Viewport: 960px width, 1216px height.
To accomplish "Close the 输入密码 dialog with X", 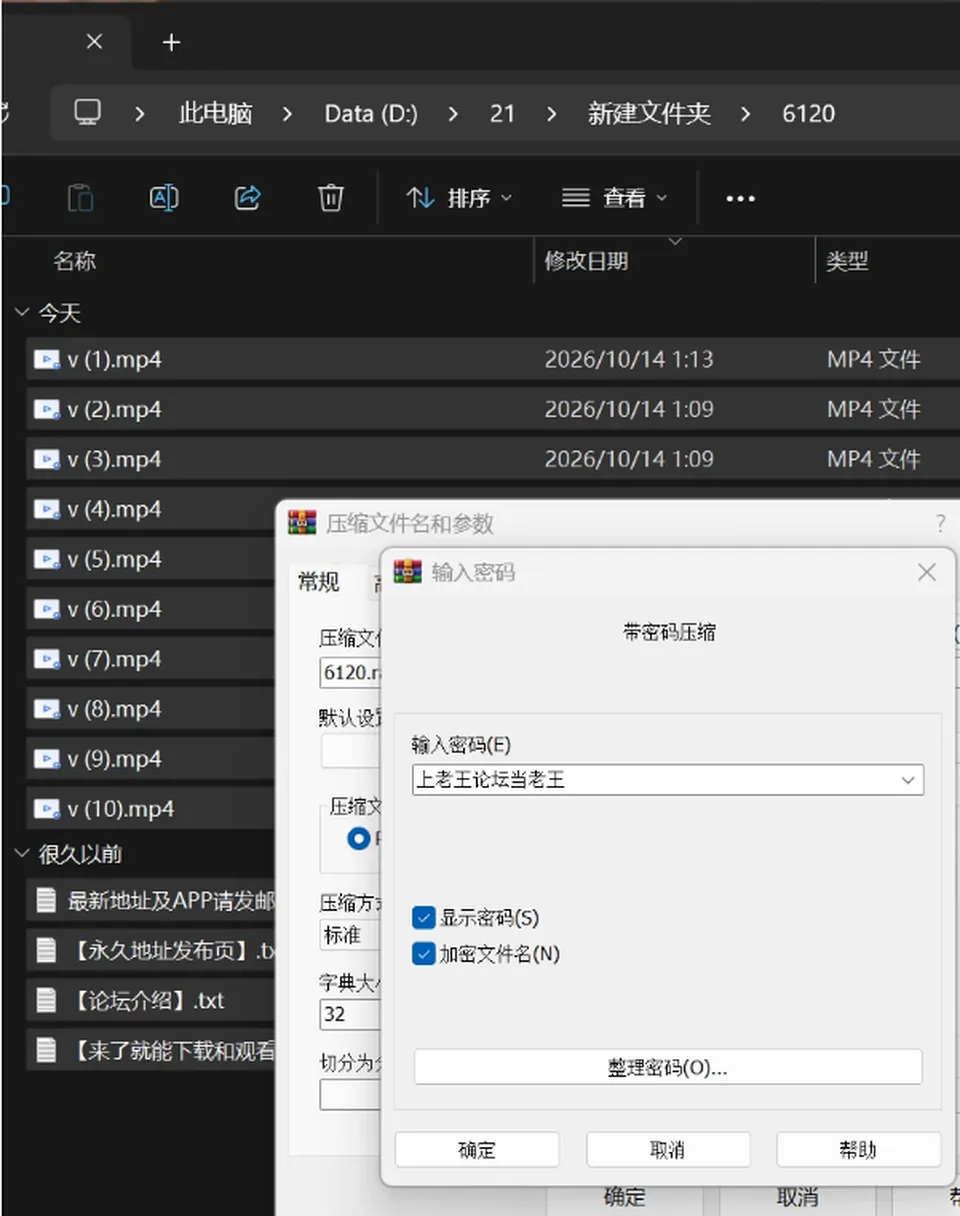I will click(x=927, y=572).
